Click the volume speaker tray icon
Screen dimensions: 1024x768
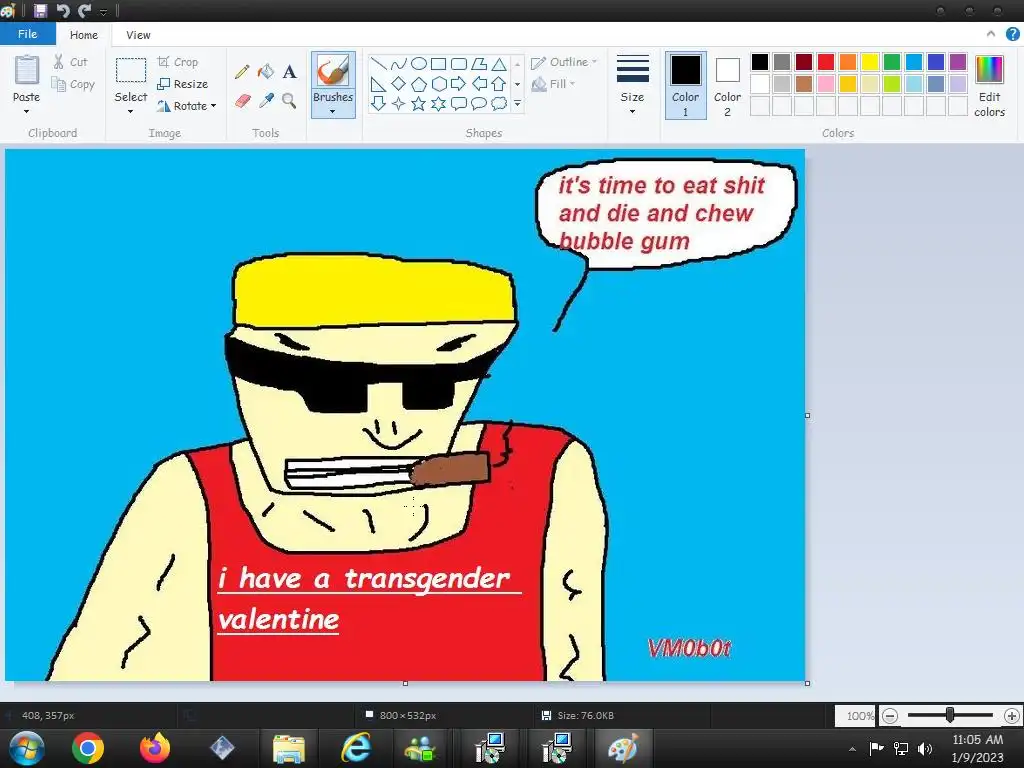[925, 748]
